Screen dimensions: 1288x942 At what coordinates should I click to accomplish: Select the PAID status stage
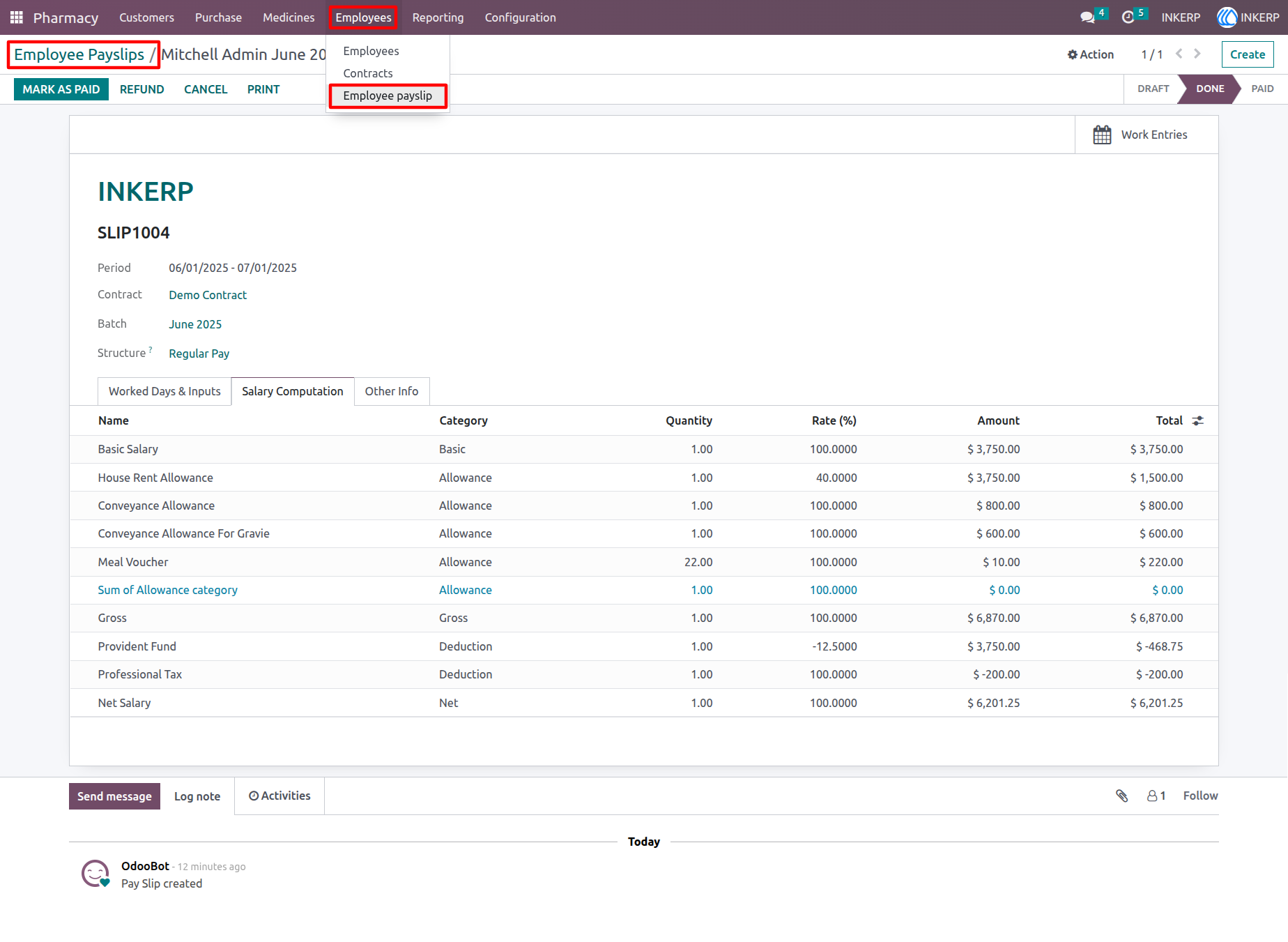pos(1262,89)
